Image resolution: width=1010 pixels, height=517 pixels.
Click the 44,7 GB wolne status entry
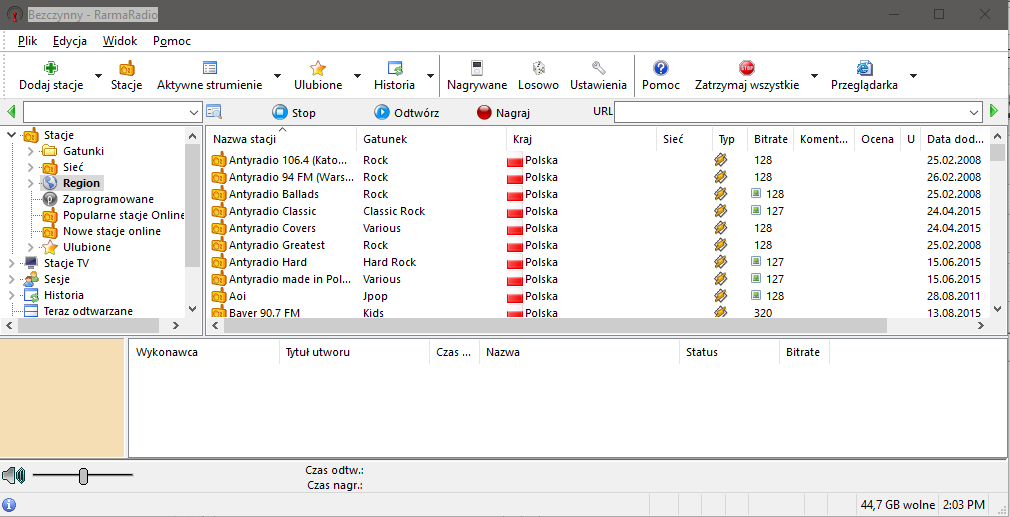tap(899, 505)
